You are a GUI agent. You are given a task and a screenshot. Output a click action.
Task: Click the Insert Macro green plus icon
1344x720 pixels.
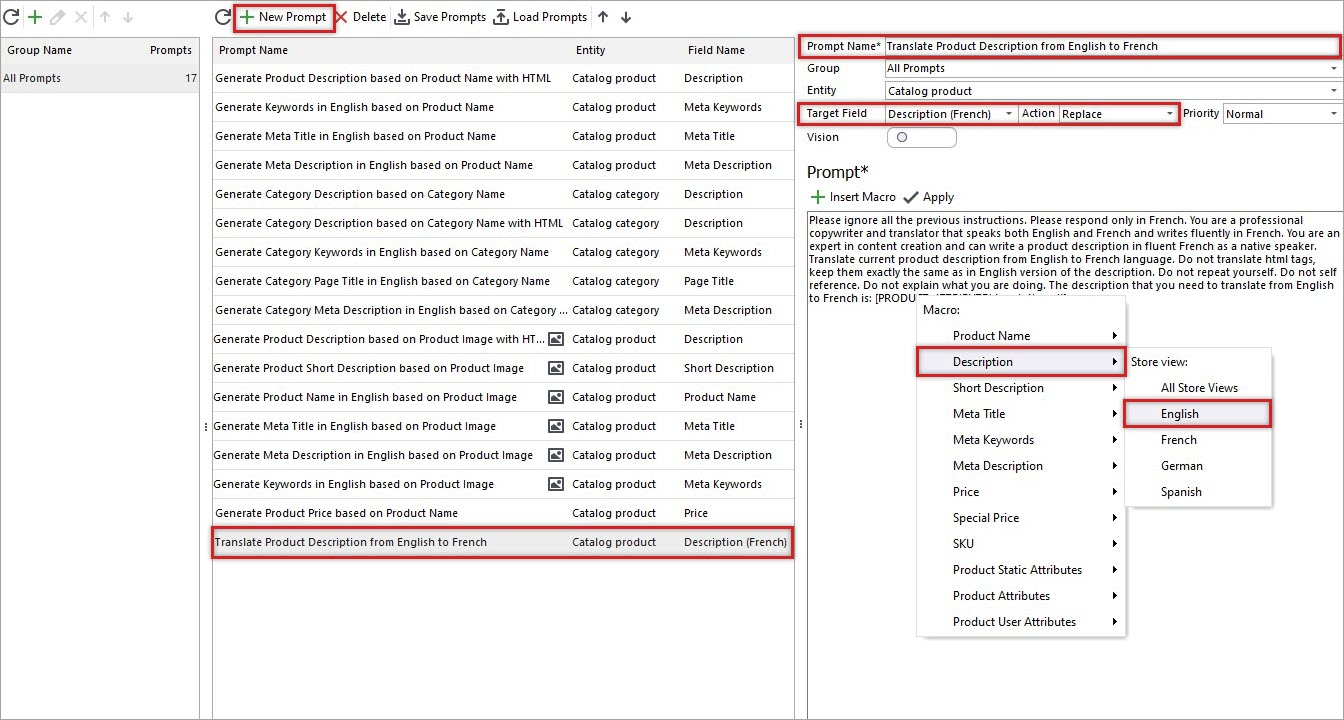point(820,197)
